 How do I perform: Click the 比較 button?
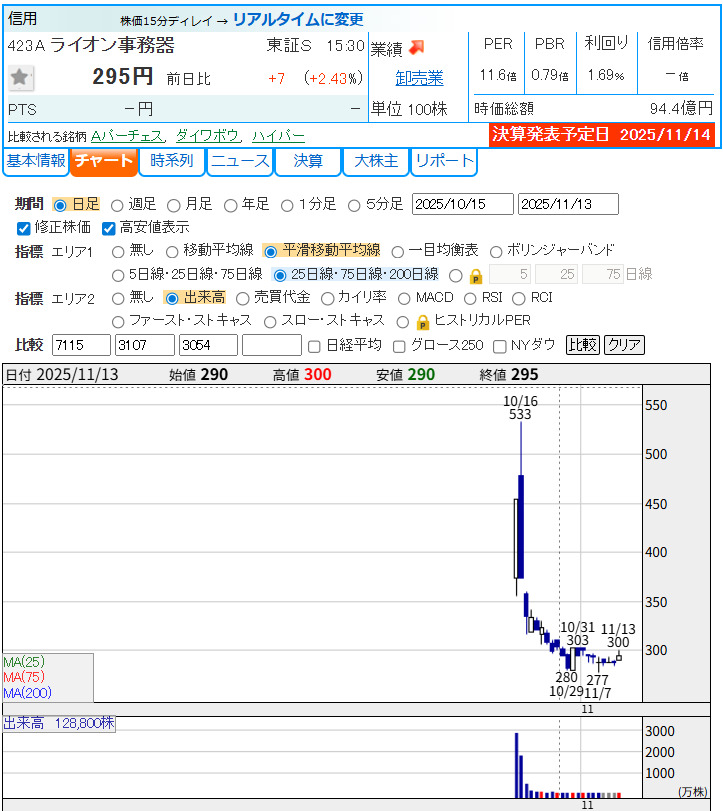point(583,344)
